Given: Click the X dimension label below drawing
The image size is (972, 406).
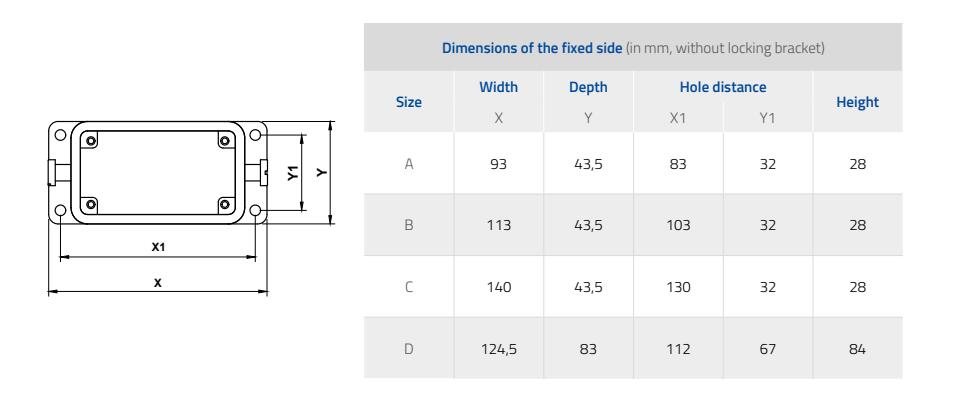Looking at the screenshot, I should pyautogui.click(x=158, y=283).
